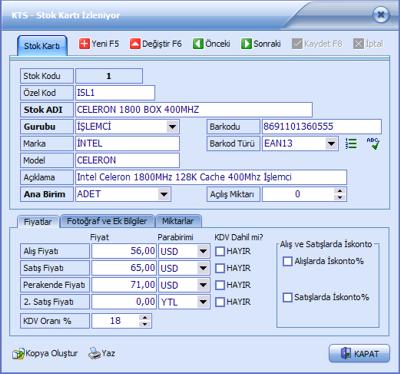Decrease KDV Oranı % with down arrow
This screenshot has height=374, width=400.
[x=145, y=324]
